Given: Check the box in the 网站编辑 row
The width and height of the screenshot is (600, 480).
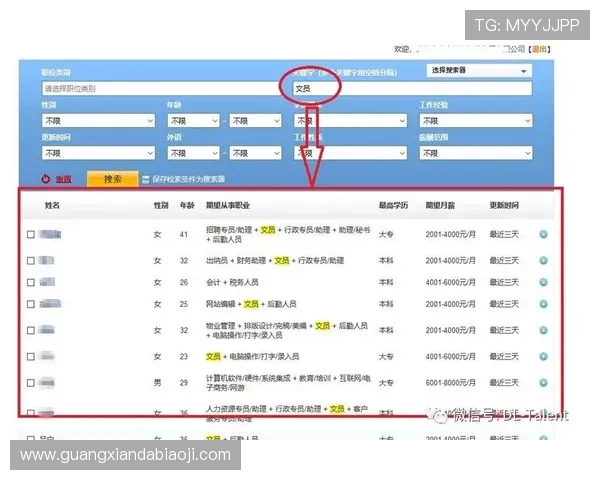Looking at the screenshot, I should [x=31, y=305].
